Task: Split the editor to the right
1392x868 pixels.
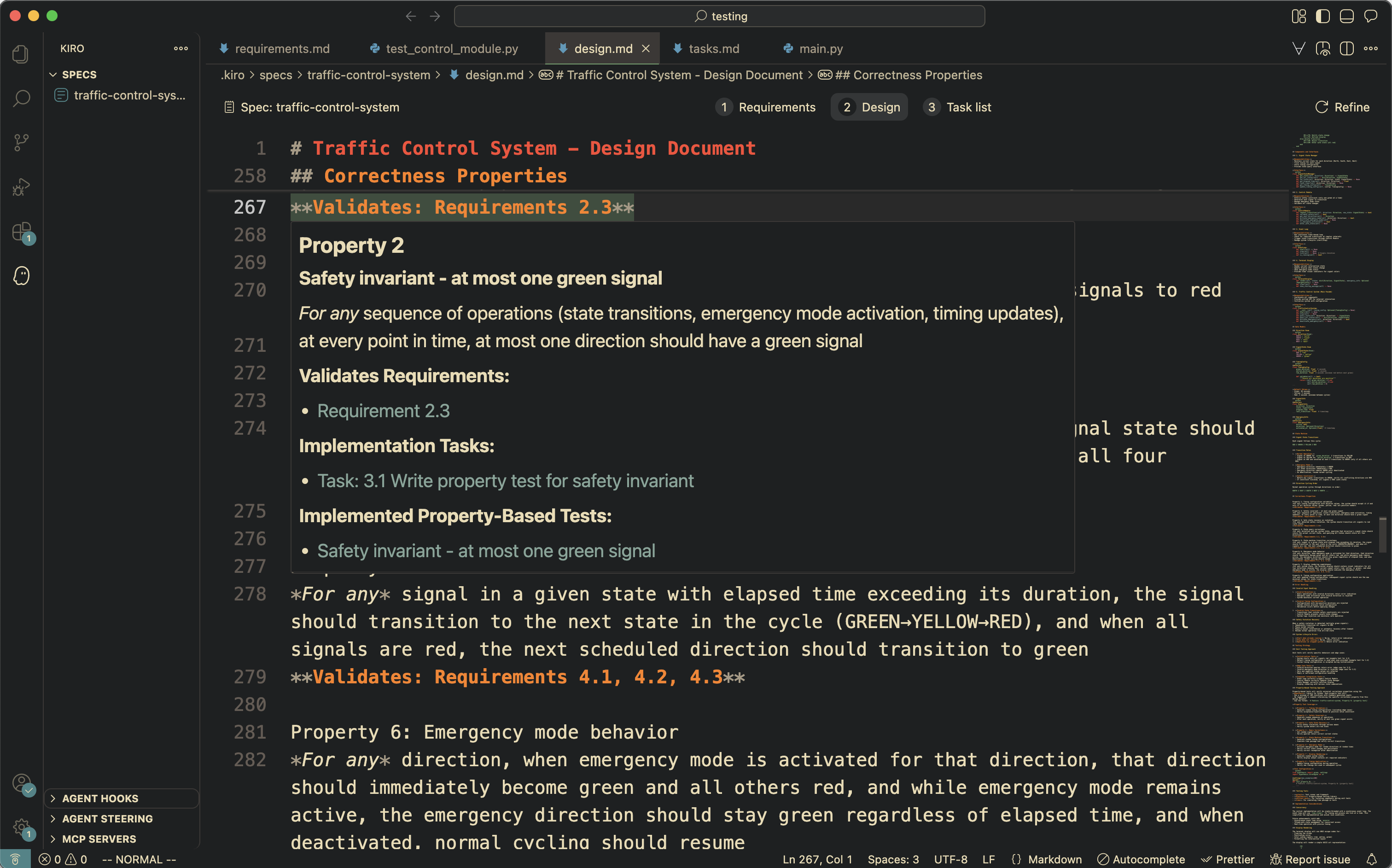Action: pos(1347,49)
